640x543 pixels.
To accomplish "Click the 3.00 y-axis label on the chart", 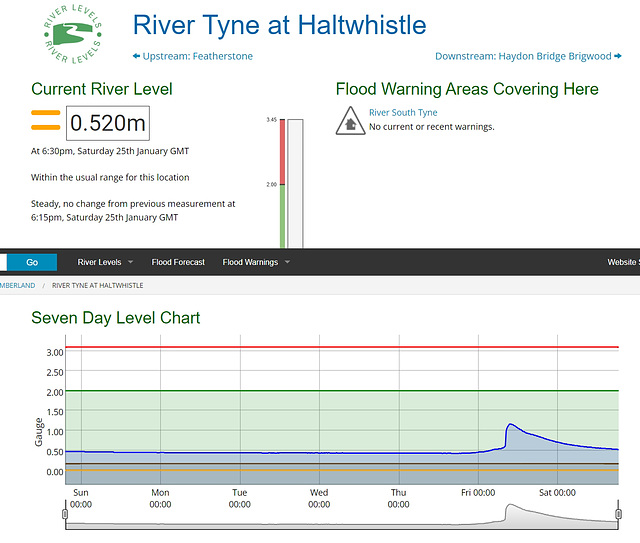I will click(x=55, y=353).
